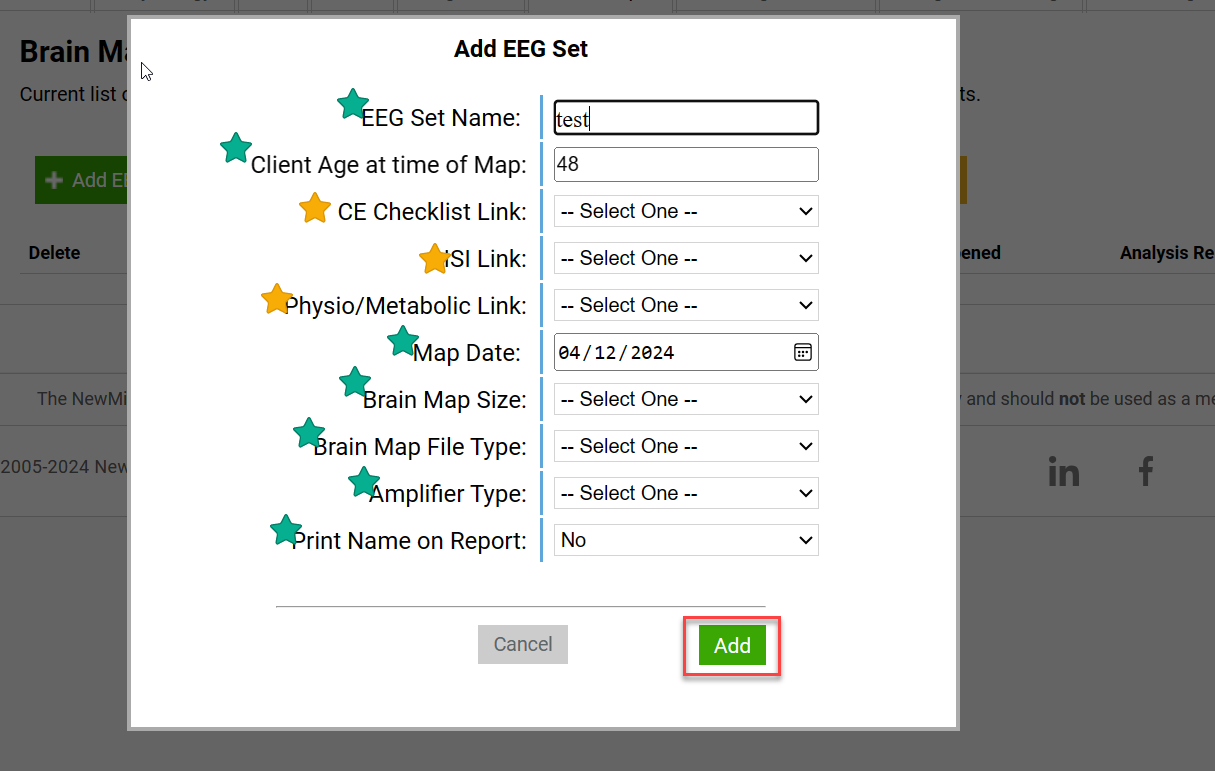Click the Physio/Metabolic Link label
Image resolution: width=1215 pixels, height=771 pixels.
point(406,306)
